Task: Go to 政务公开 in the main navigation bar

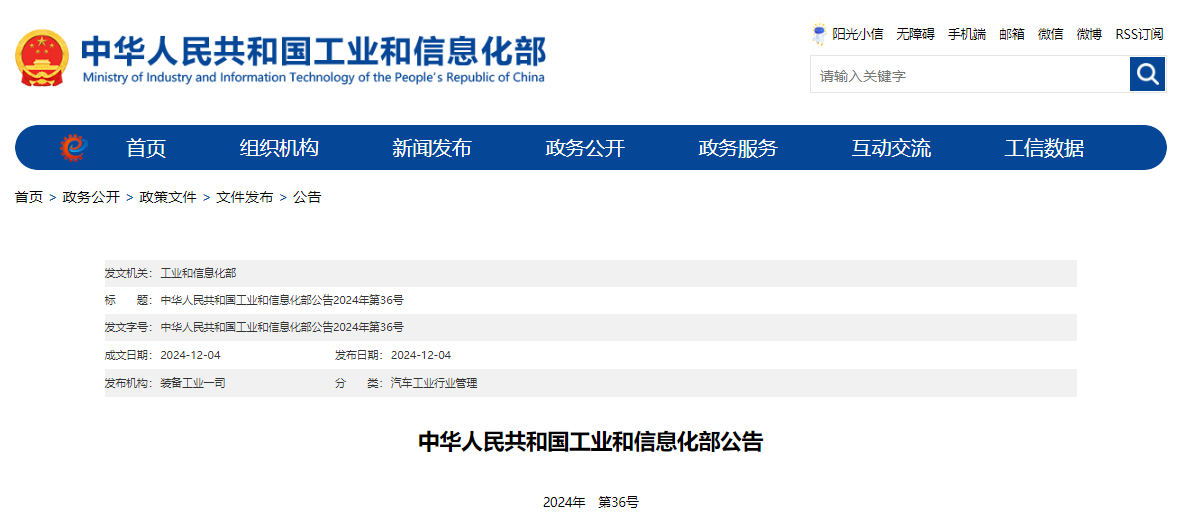Action: pyautogui.click(x=585, y=148)
